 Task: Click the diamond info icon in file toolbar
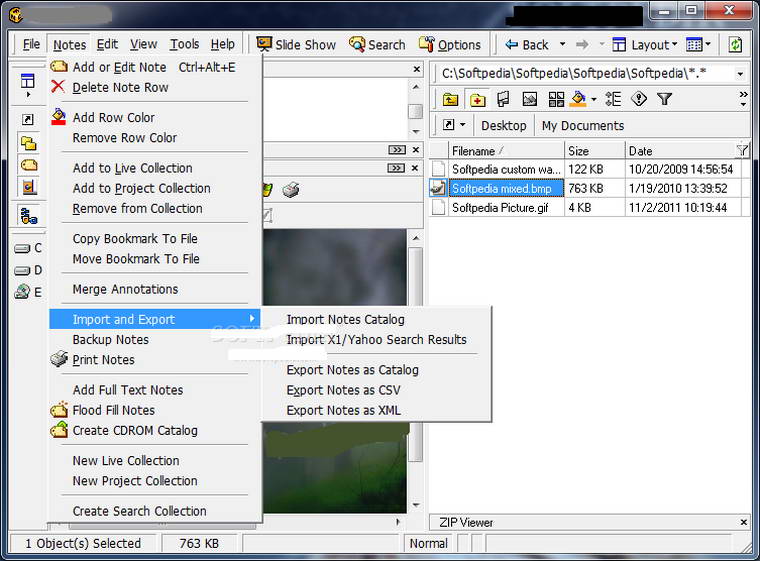click(639, 99)
